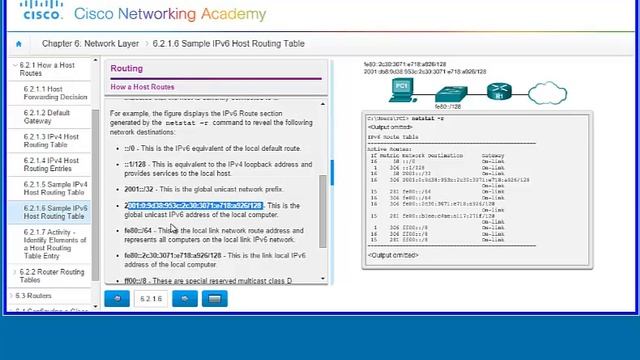The image size is (640, 360).
Task: Click the Cisco logo
Action: (42, 11)
